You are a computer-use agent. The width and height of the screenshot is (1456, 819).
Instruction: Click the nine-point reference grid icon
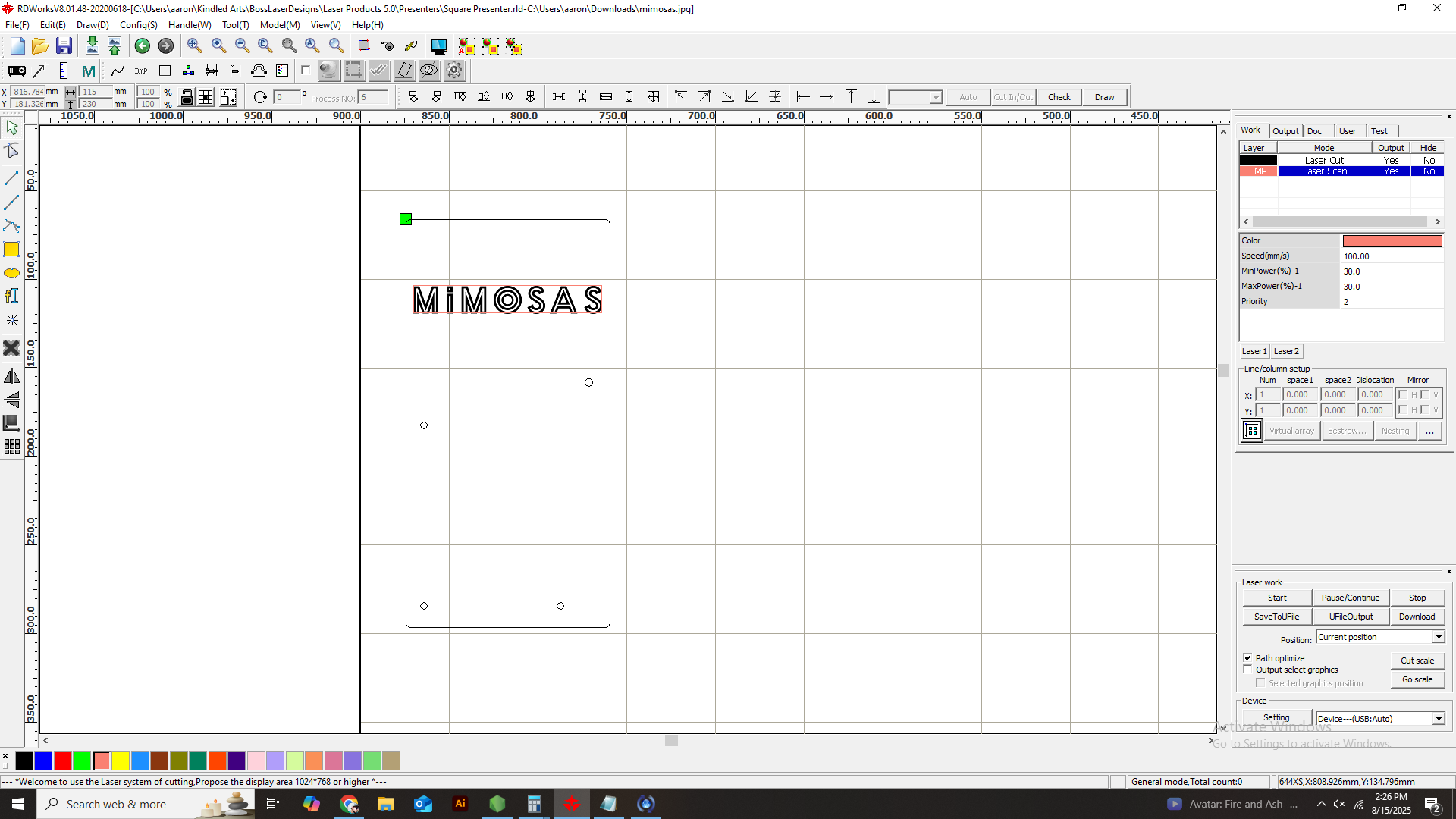click(206, 97)
